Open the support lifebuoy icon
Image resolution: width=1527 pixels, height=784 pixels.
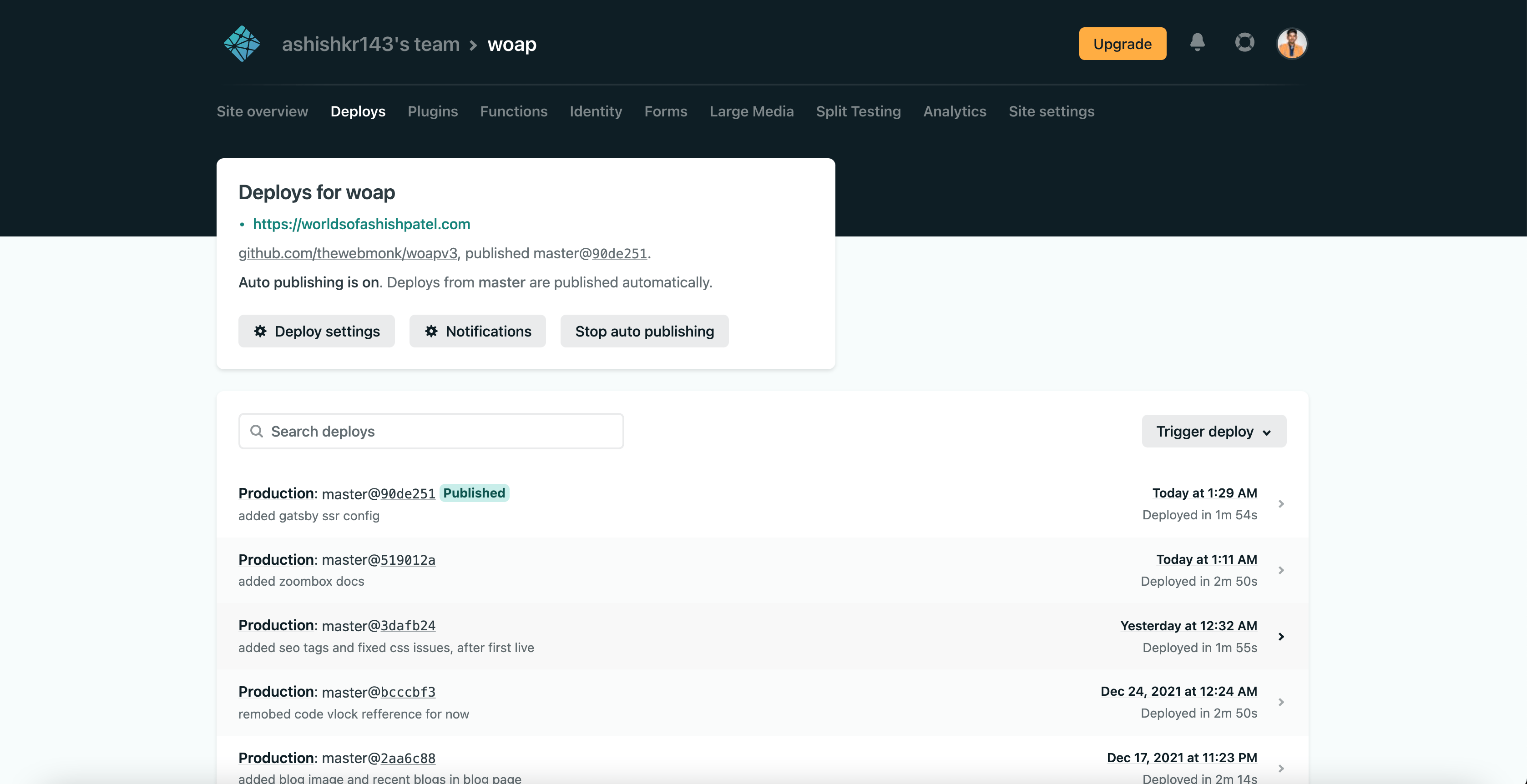(x=1244, y=43)
